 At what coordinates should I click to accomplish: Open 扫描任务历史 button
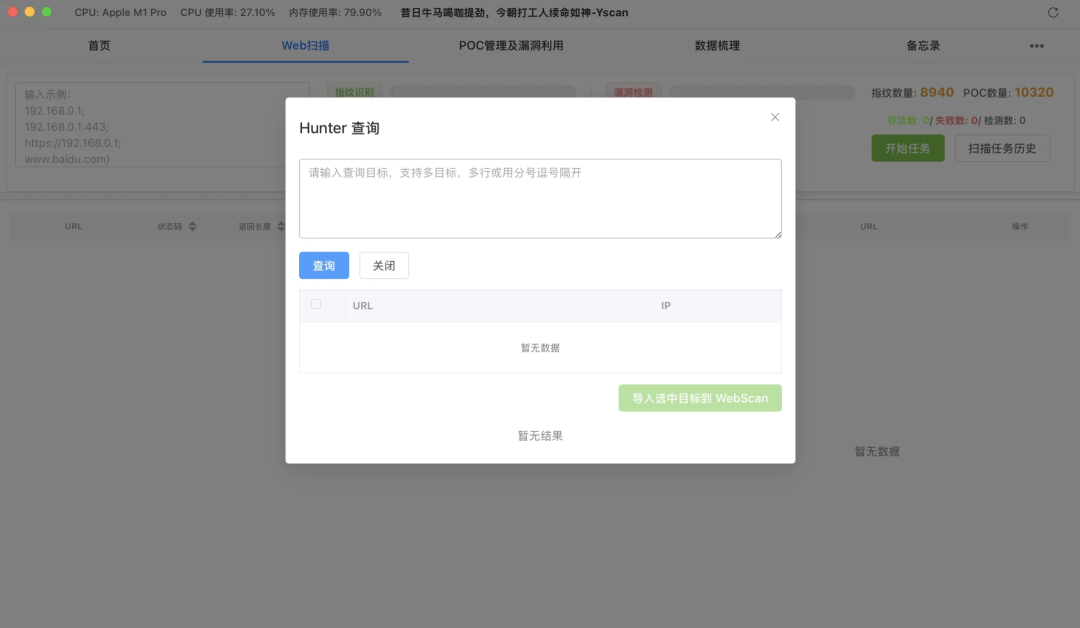(x=1002, y=148)
